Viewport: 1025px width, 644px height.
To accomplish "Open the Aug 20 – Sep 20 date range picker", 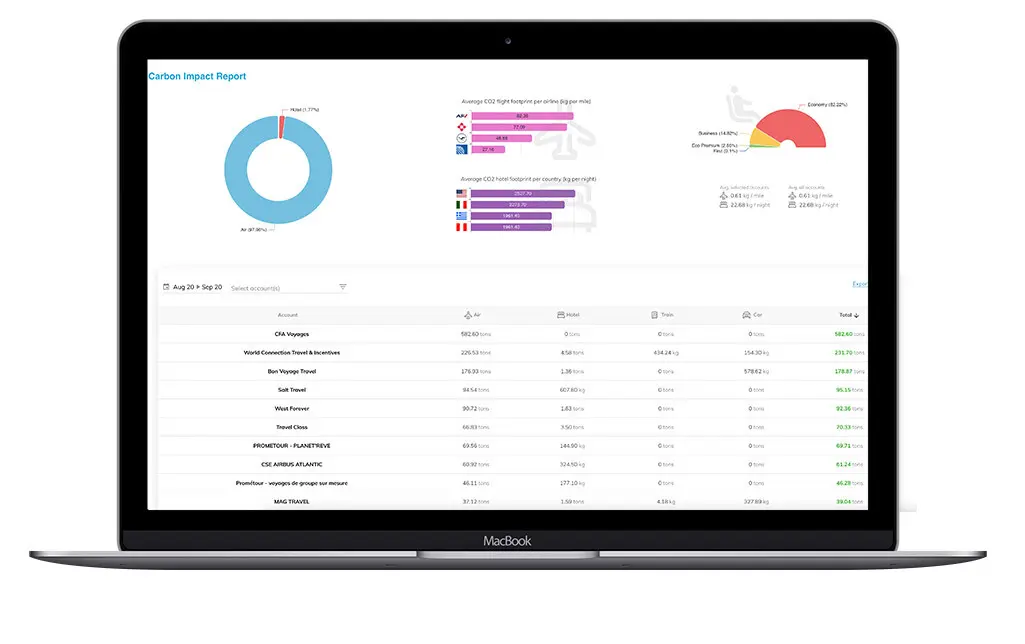I will [197, 287].
